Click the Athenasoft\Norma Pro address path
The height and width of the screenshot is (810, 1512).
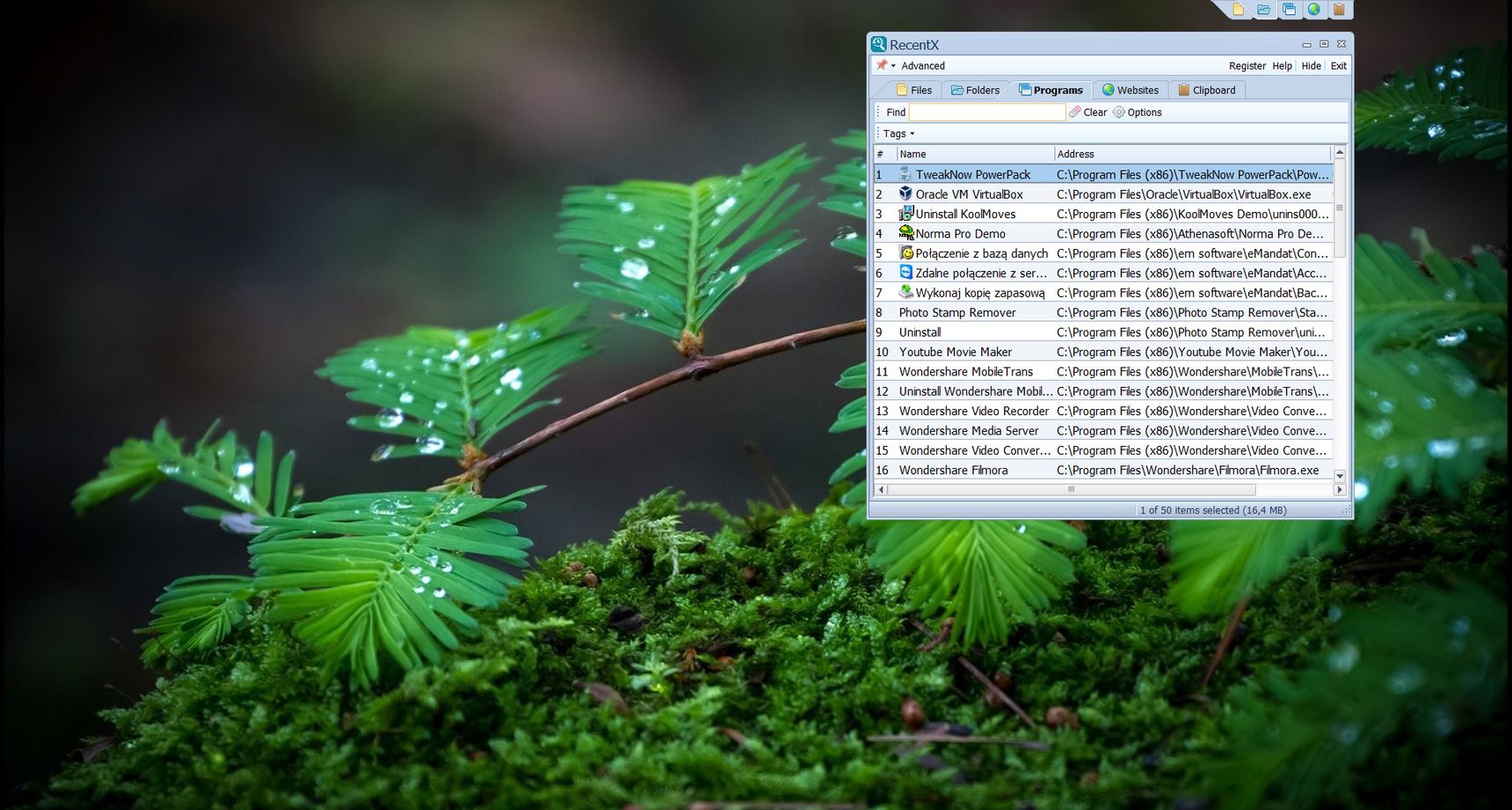tap(1190, 234)
